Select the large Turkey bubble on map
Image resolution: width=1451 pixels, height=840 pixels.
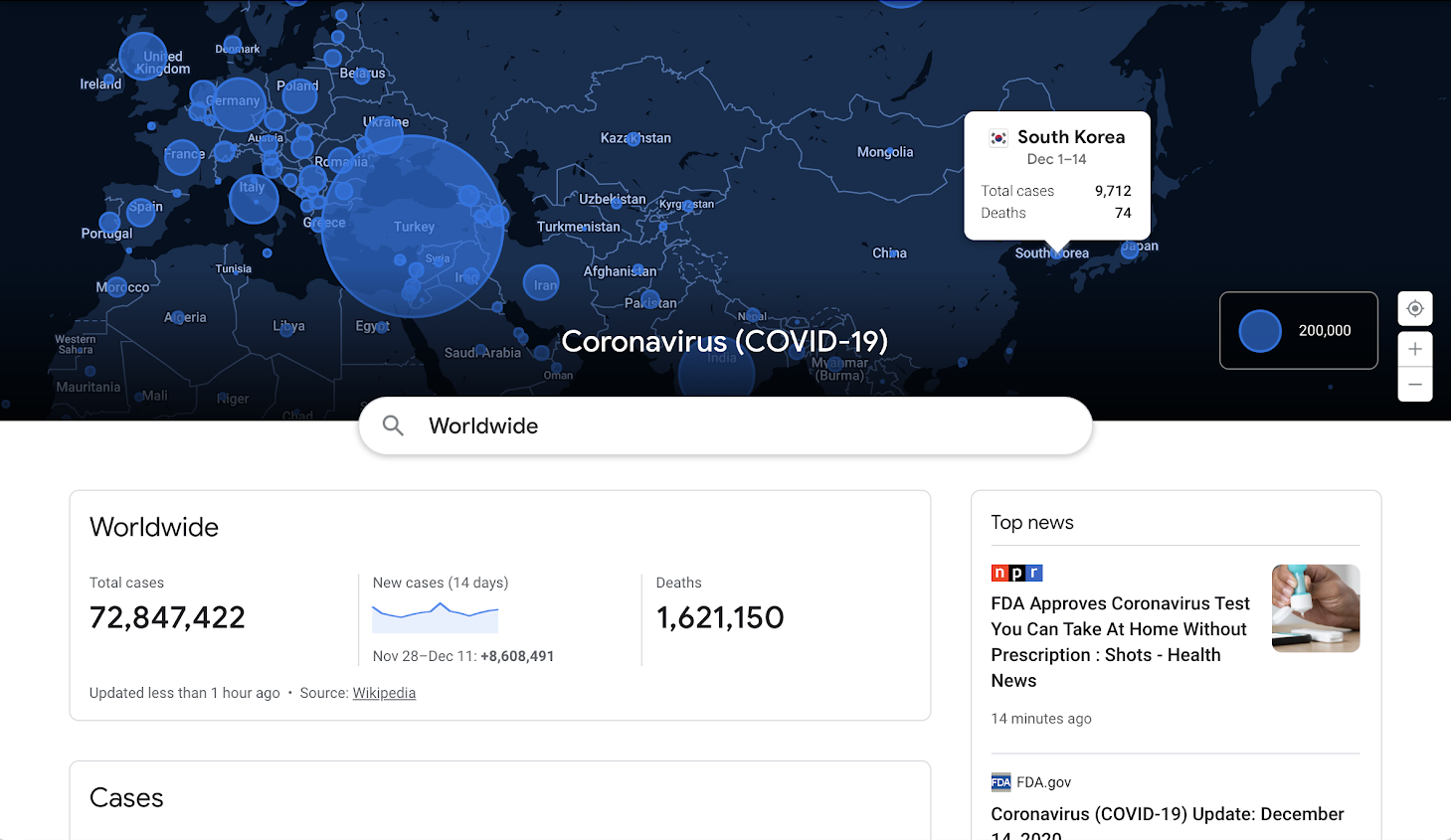(x=413, y=227)
